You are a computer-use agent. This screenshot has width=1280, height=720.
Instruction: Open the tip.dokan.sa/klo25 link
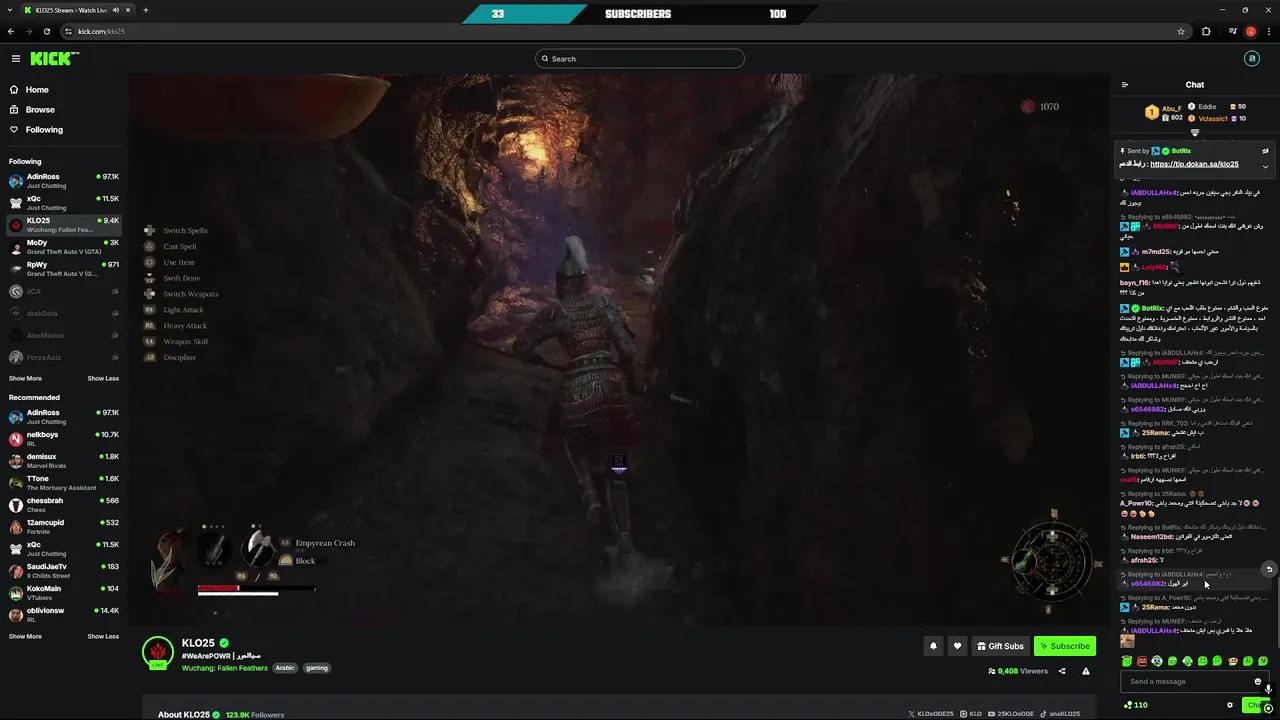pos(1194,164)
